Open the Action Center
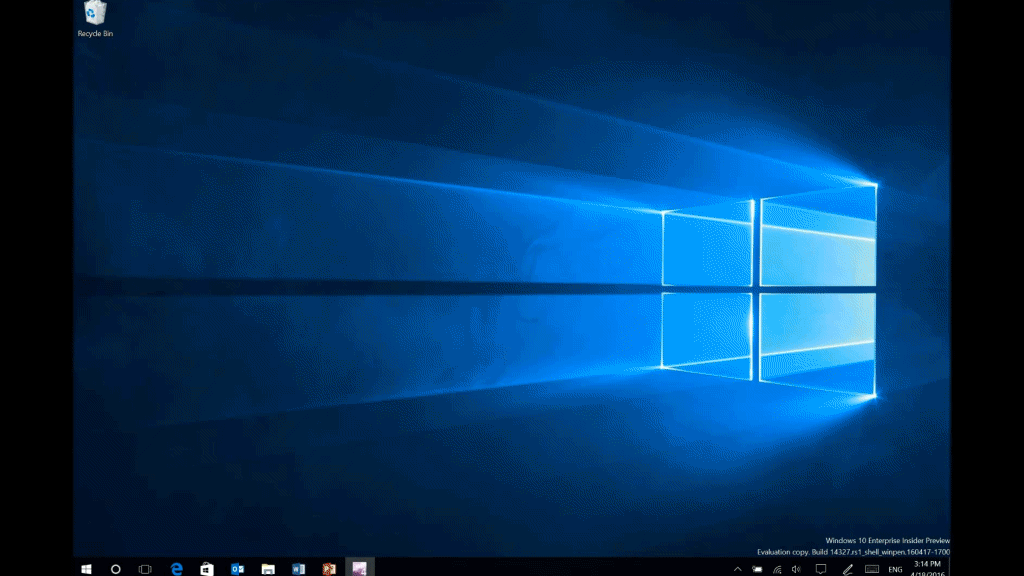 coord(820,568)
